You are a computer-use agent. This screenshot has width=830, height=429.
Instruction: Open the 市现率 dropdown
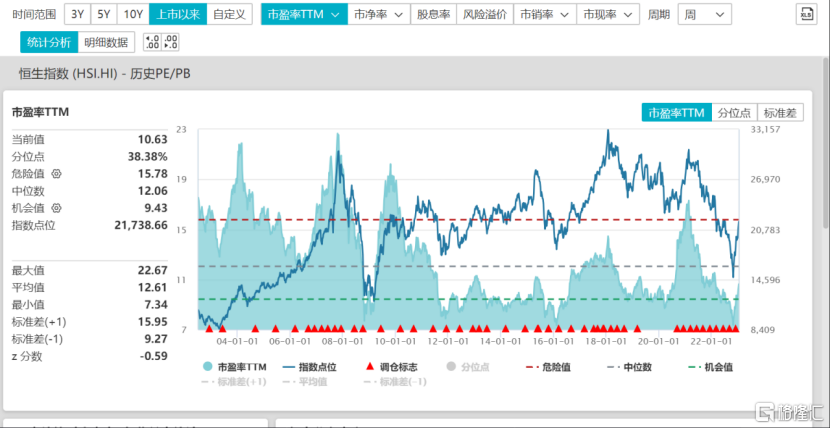pyautogui.click(x=608, y=14)
